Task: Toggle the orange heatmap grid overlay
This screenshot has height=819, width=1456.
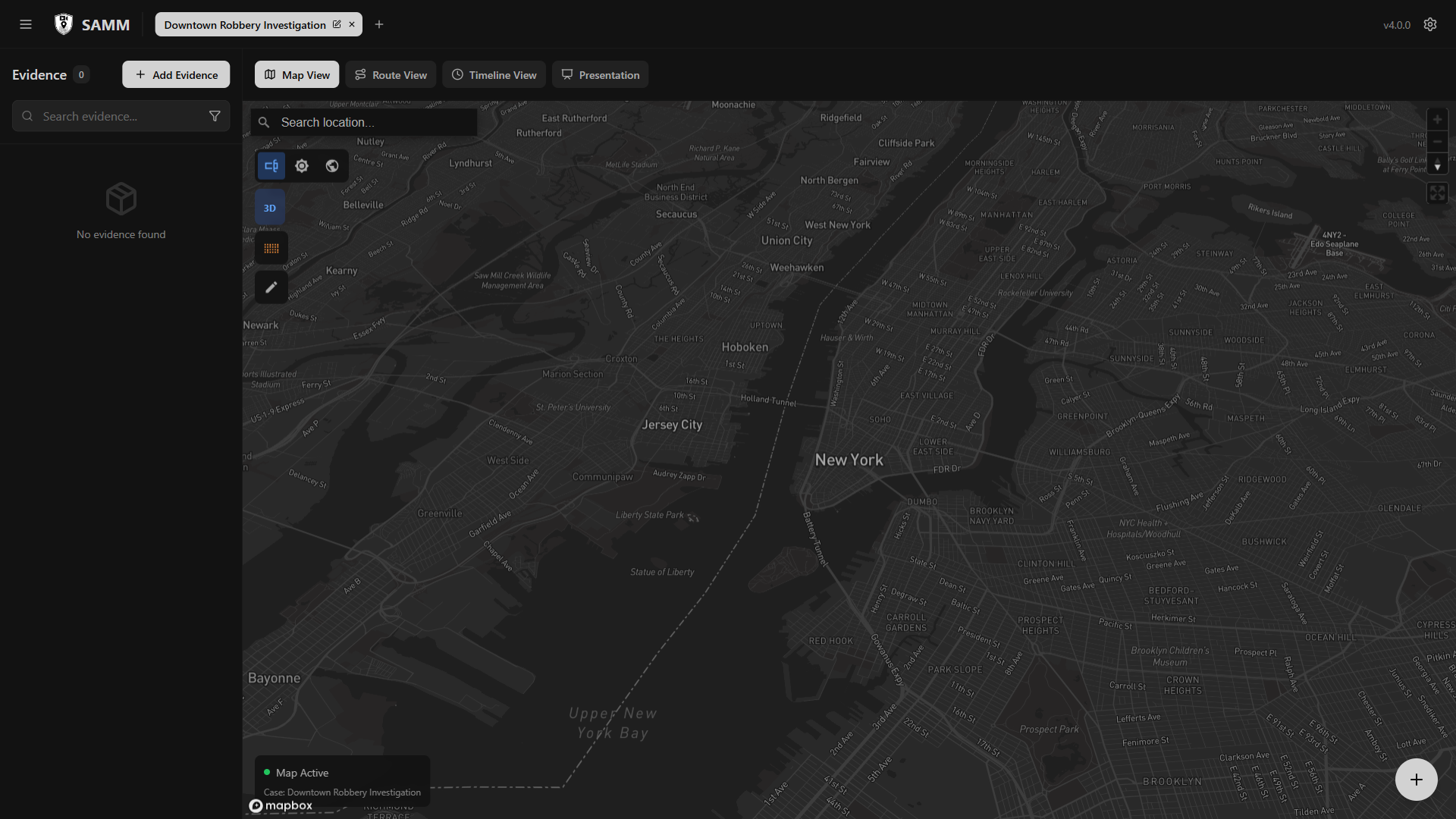Action: (271, 247)
